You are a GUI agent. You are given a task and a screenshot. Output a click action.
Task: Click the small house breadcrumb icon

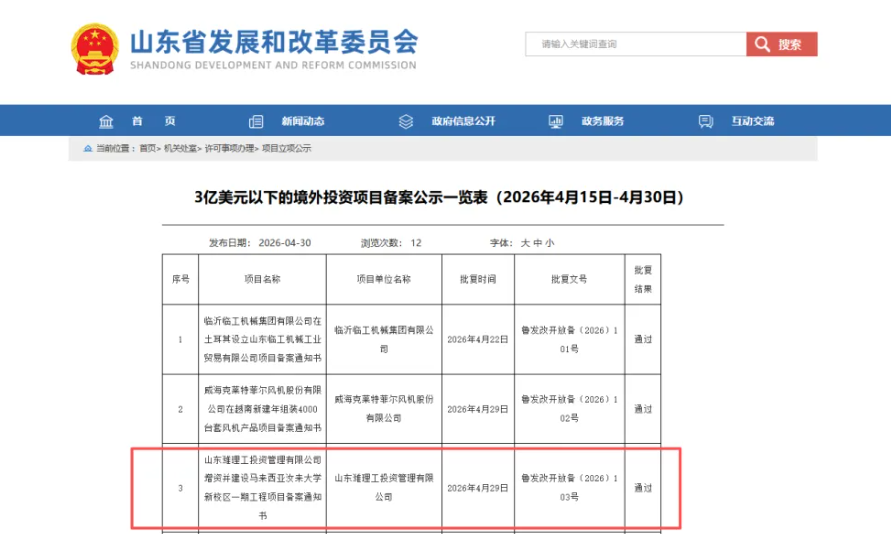tap(88, 148)
